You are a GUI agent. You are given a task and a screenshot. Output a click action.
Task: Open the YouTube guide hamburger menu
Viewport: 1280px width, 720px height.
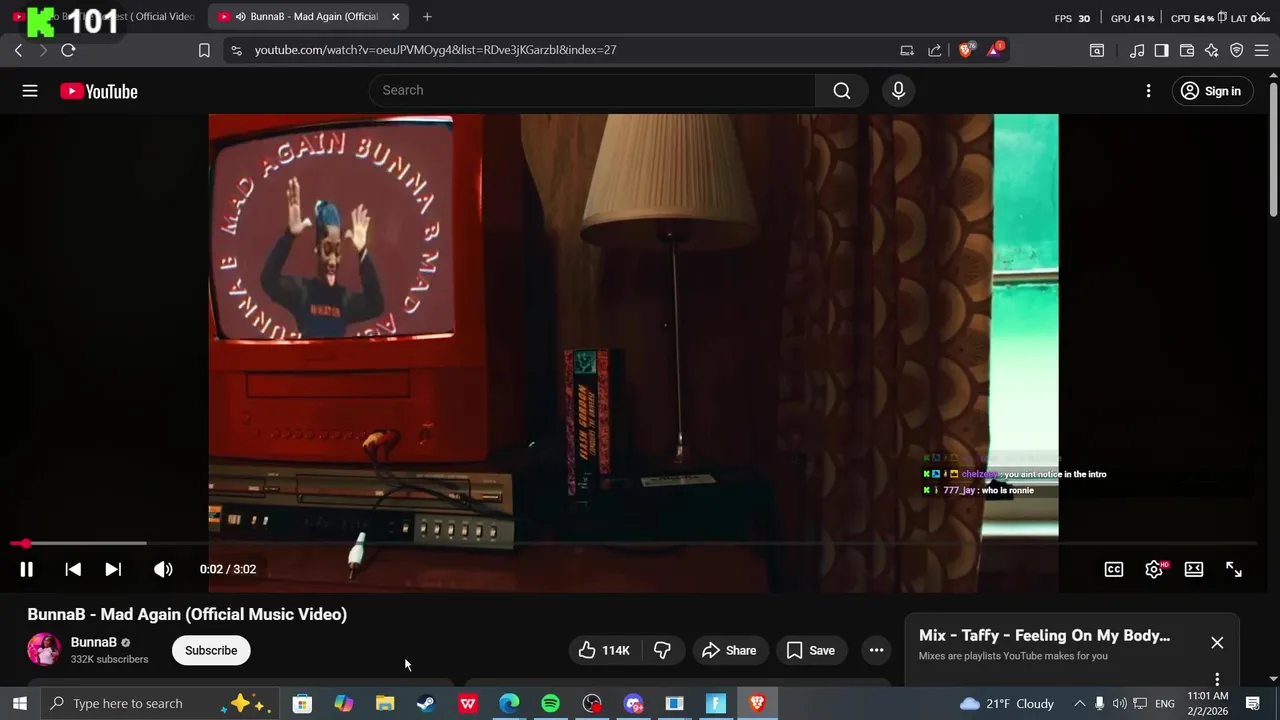[30, 91]
